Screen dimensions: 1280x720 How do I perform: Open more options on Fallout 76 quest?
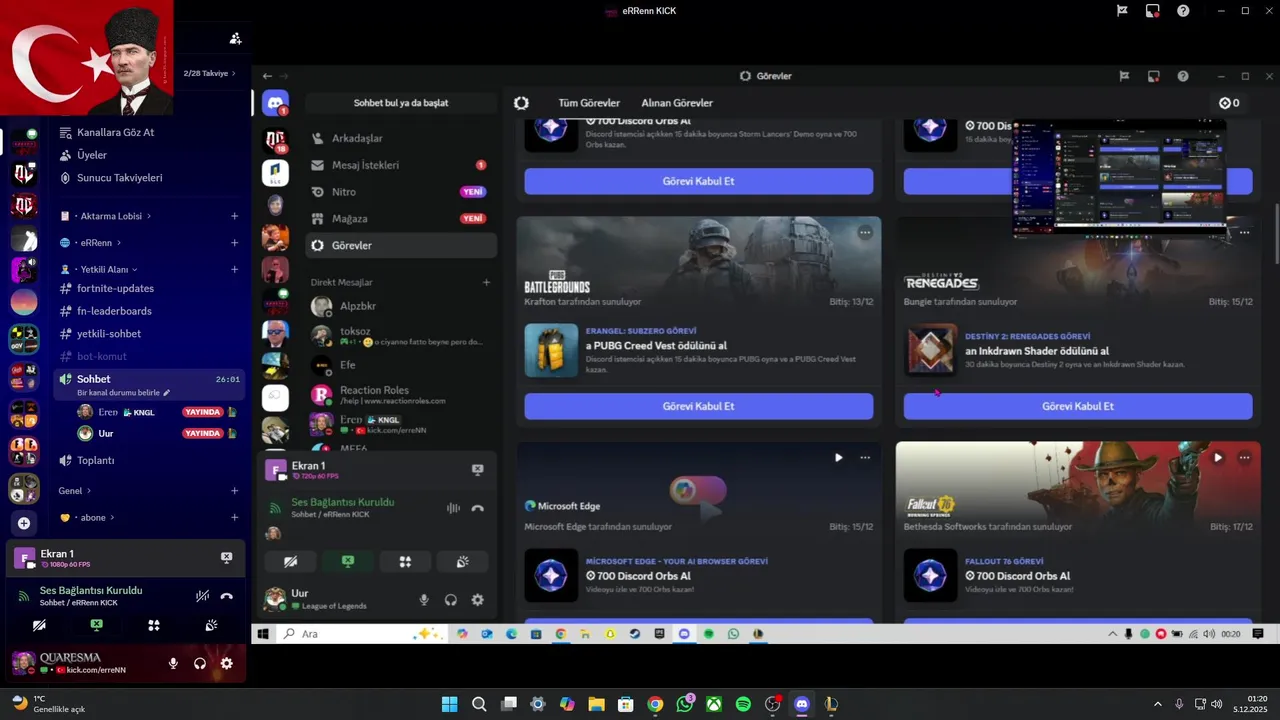(x=1244, y=458)
